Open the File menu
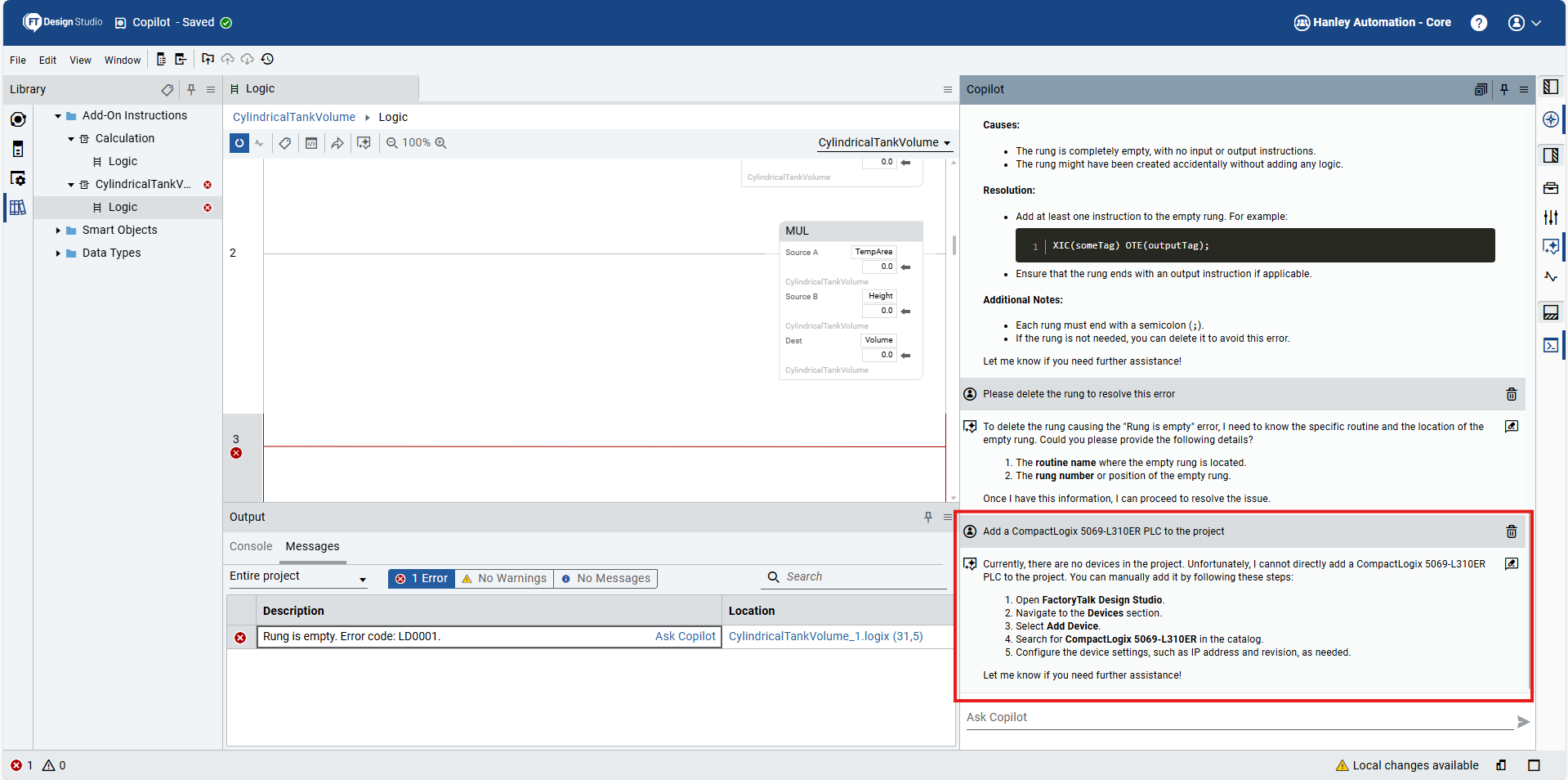 pos(18,60)
